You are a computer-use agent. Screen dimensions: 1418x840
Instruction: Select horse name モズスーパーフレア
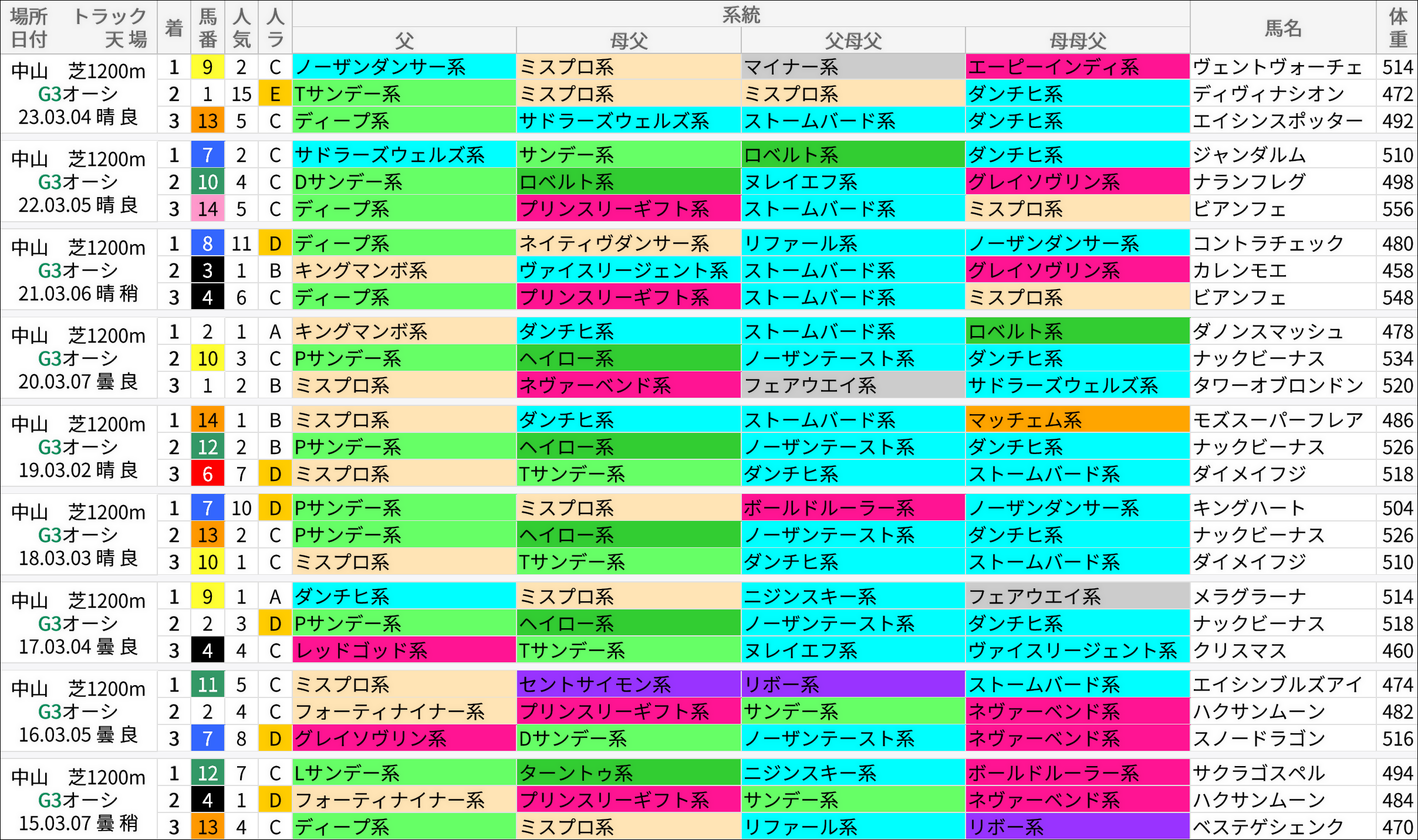pyautogui.click(x=1278, y=421)
